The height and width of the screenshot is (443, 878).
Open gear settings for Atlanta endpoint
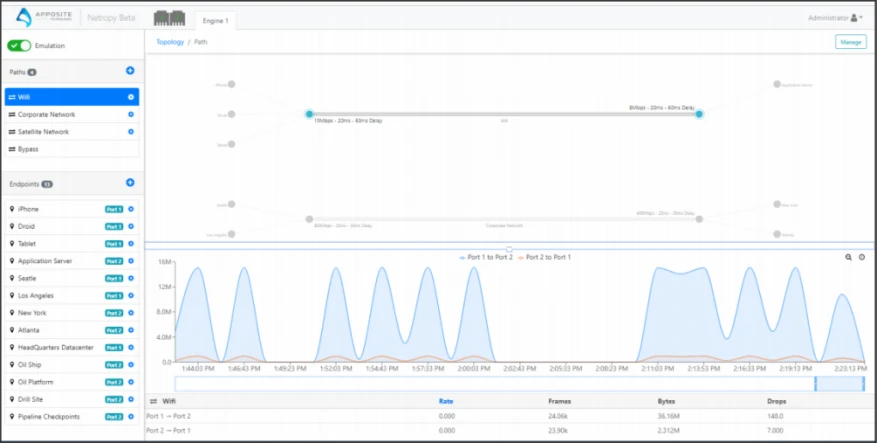click(131, 330)
